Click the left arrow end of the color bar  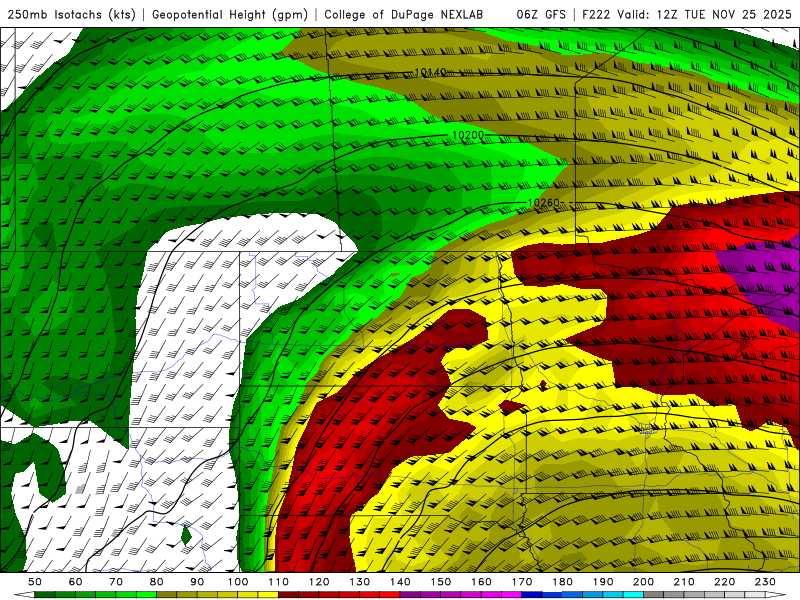24,595
